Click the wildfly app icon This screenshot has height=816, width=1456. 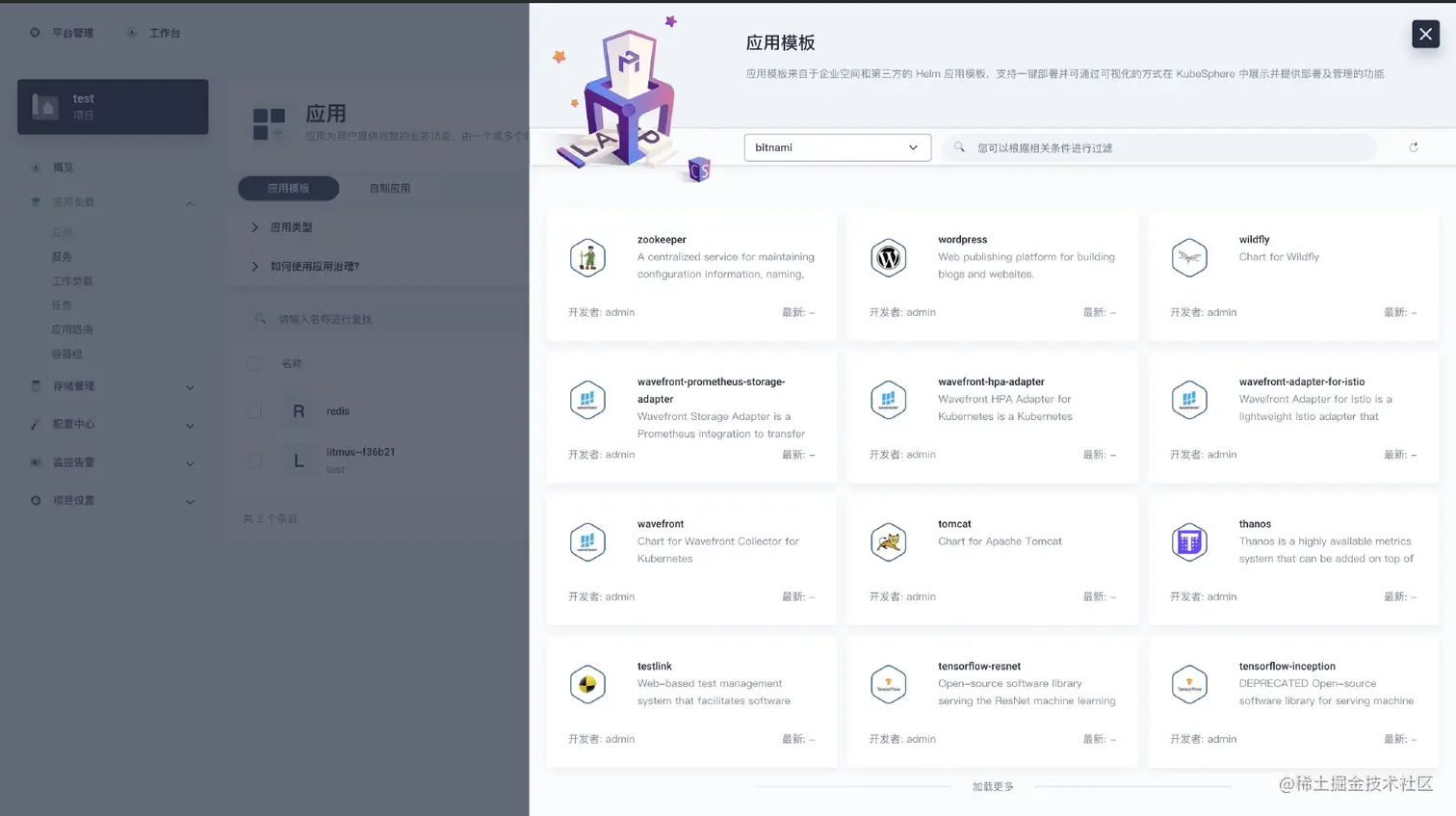pos(1189,257)
